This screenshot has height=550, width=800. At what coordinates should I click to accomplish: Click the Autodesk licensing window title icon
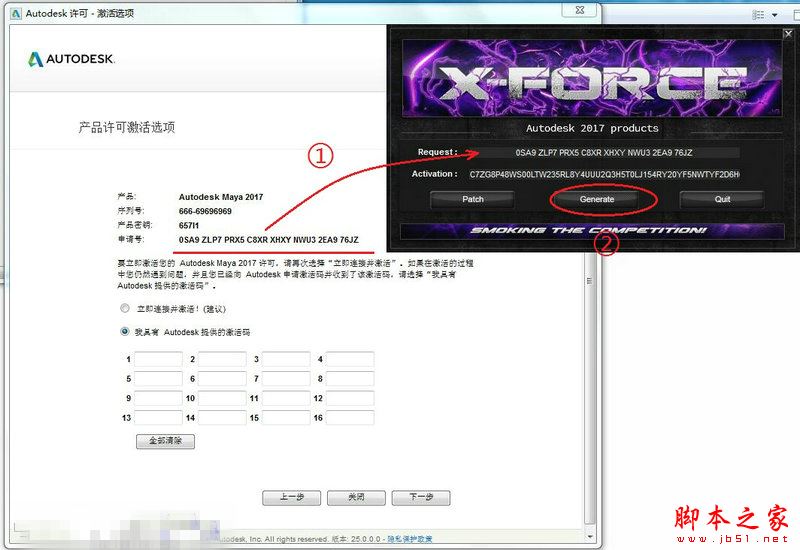16,13
